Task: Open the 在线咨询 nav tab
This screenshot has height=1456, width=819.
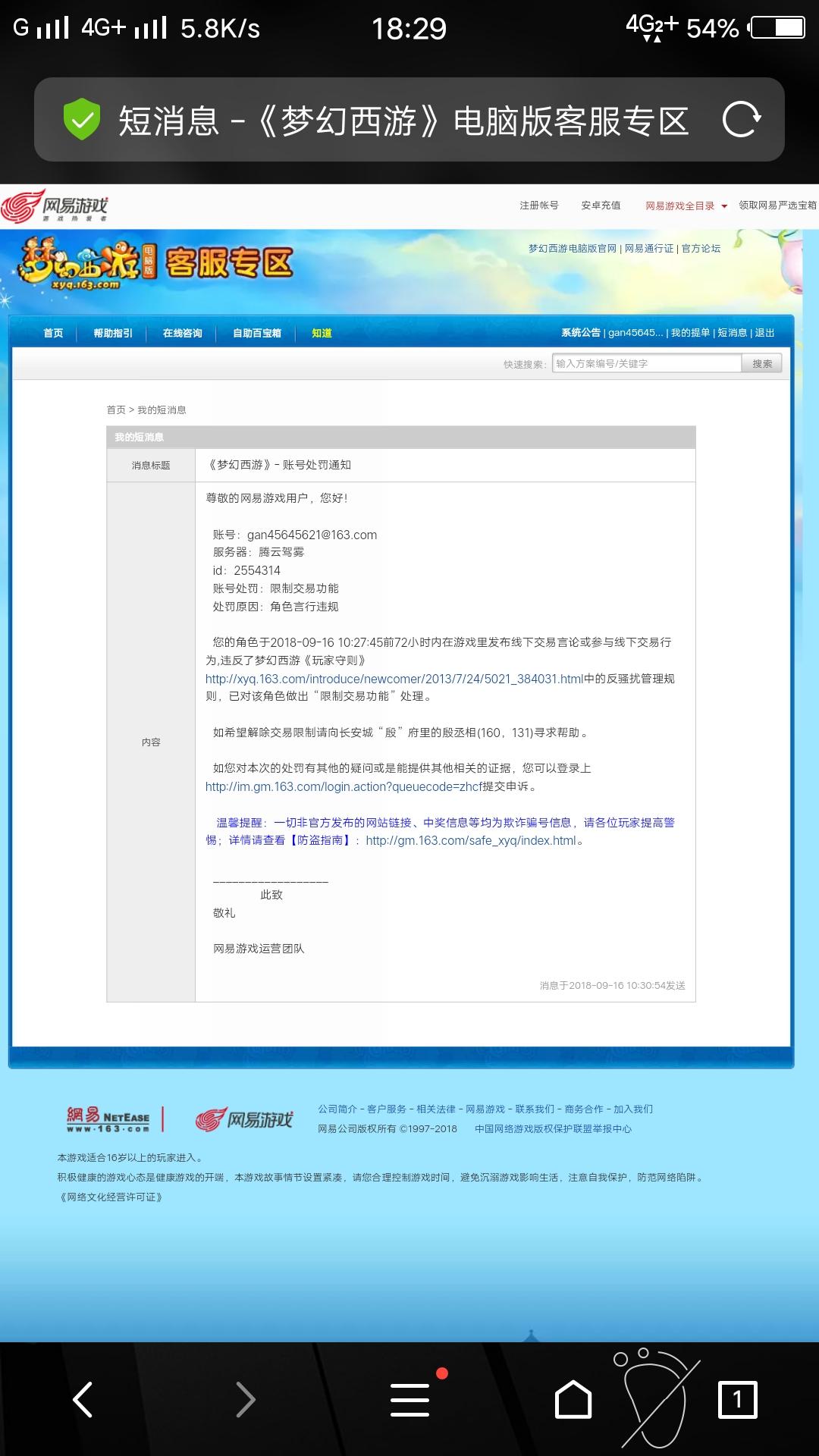Action: click(182, 333)
